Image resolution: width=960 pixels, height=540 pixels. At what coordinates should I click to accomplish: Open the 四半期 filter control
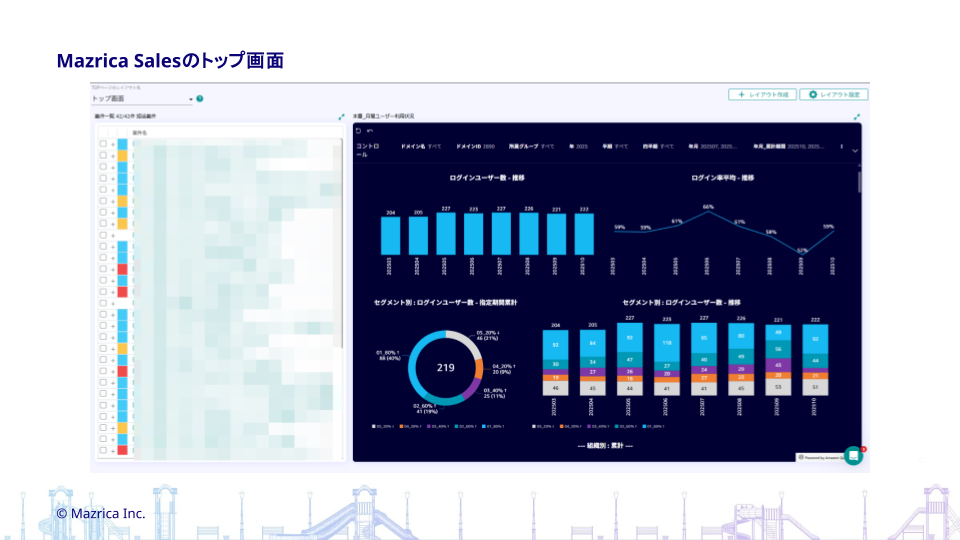[x=658, y=146]
